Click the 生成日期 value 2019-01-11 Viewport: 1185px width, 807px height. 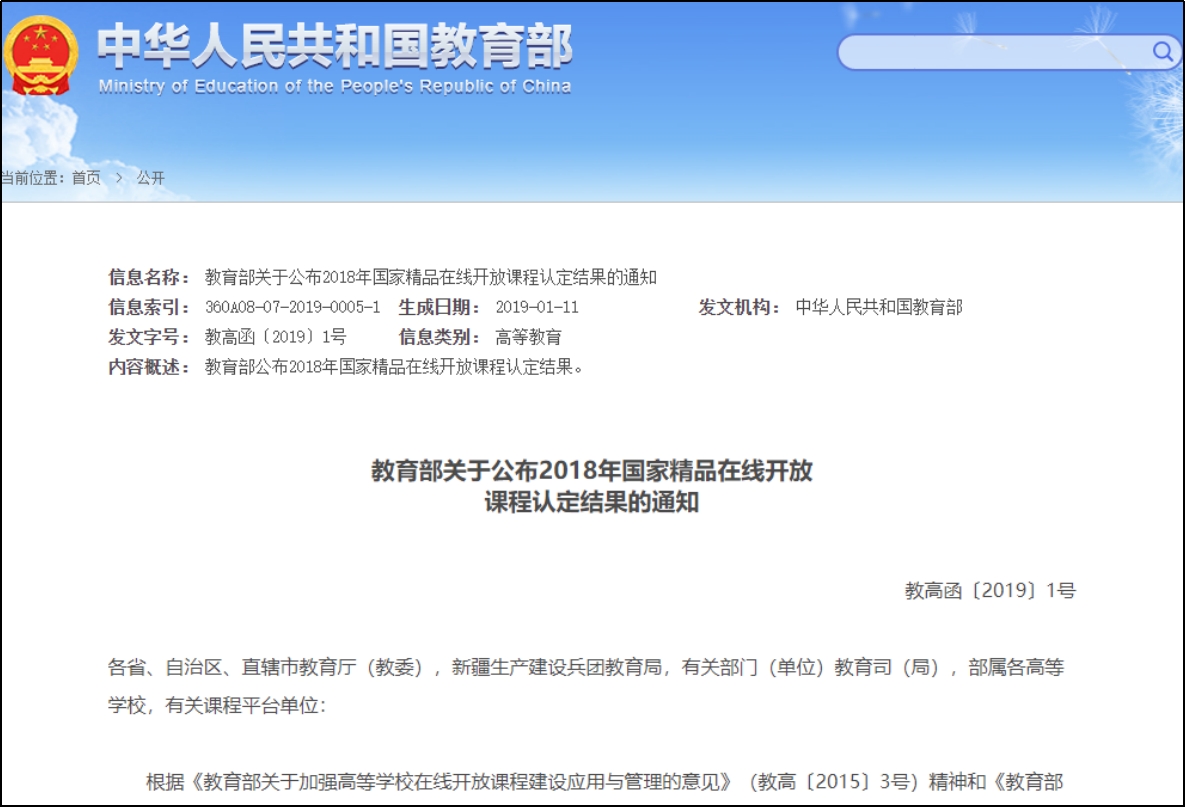[x=537, y=307]
